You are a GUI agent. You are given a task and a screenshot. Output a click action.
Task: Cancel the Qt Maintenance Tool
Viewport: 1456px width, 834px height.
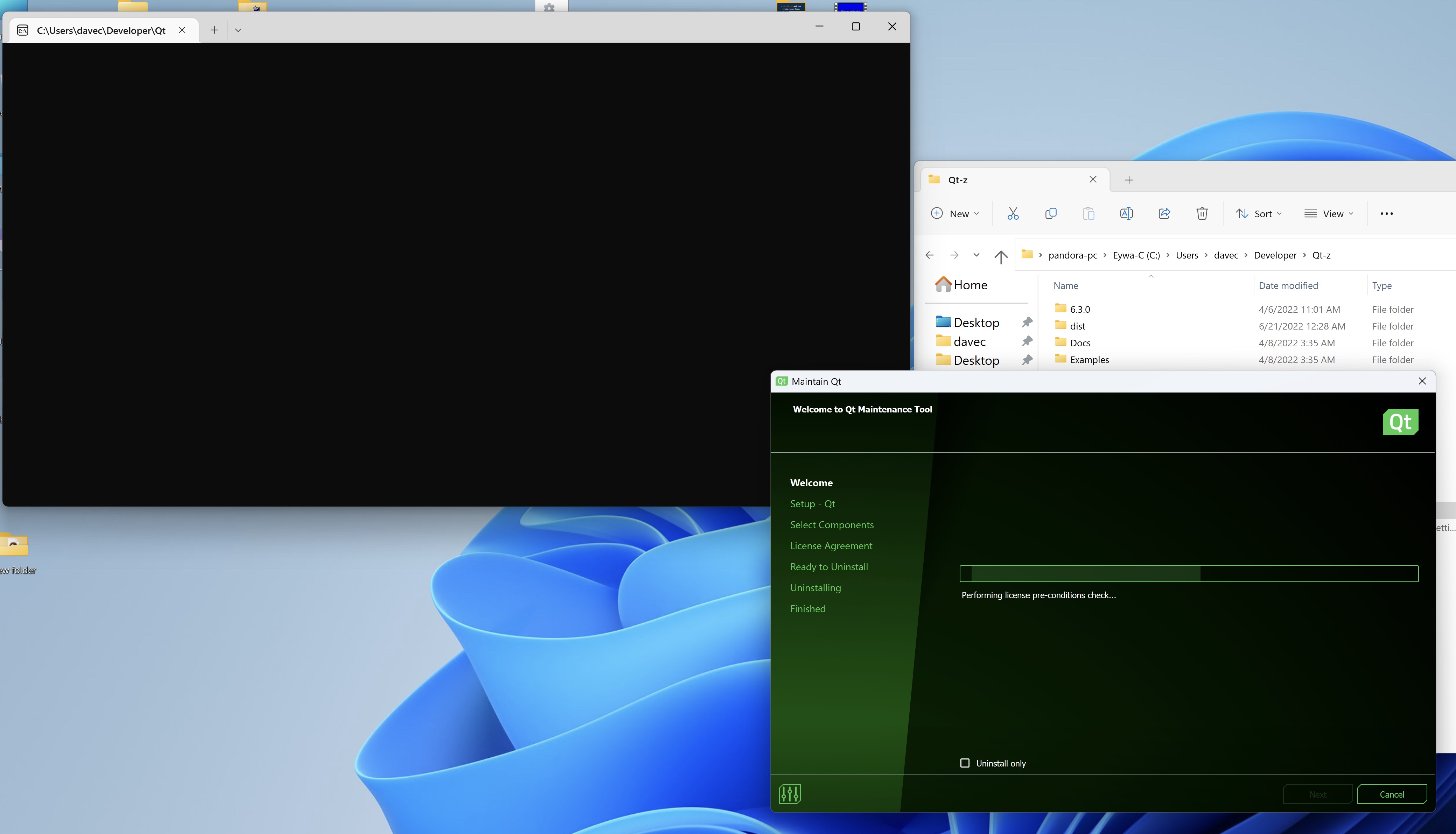pyautogui.click(x=1391, y=794)
